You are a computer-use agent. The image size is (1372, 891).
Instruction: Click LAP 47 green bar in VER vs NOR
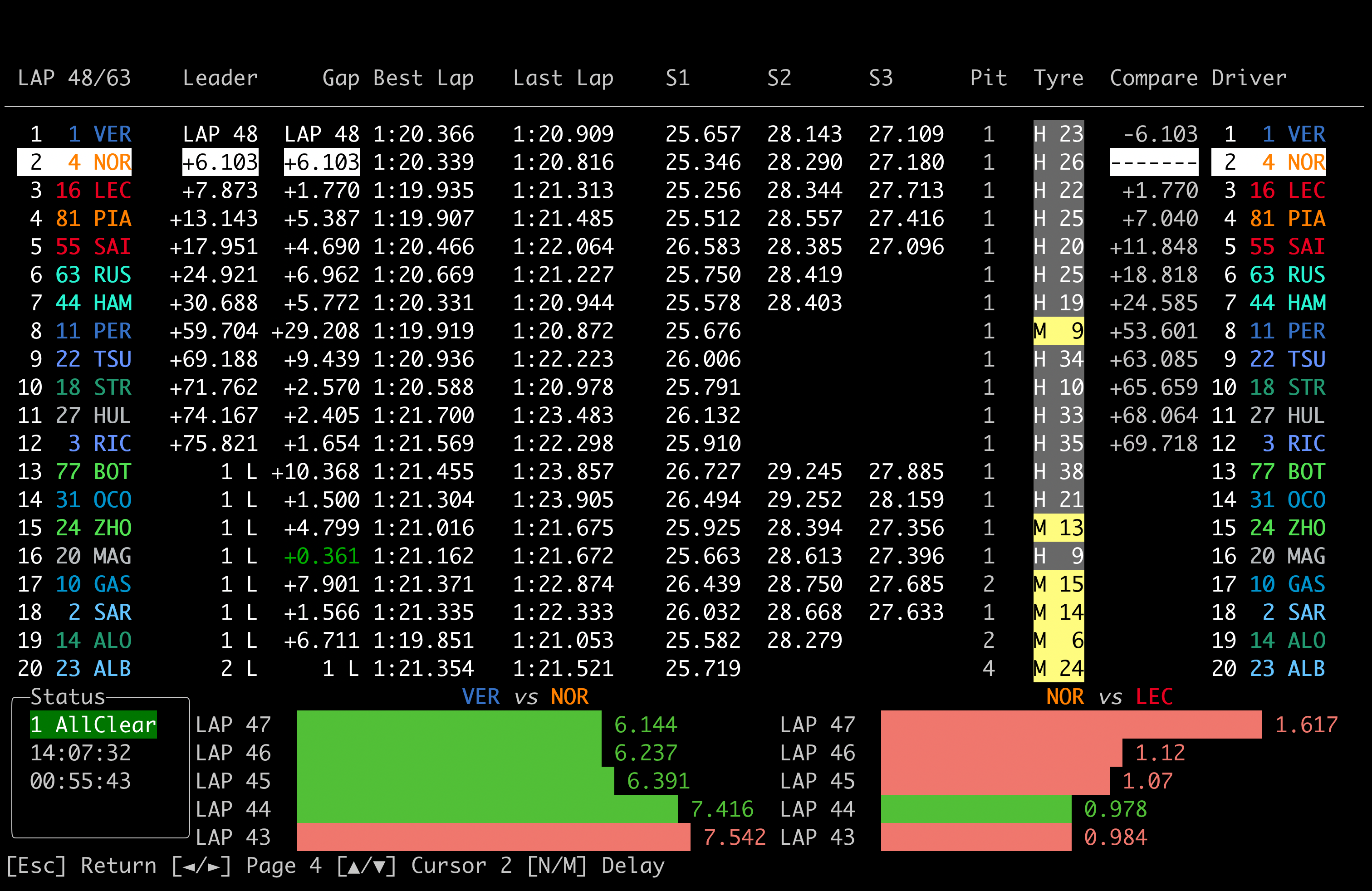coord(449,725)
